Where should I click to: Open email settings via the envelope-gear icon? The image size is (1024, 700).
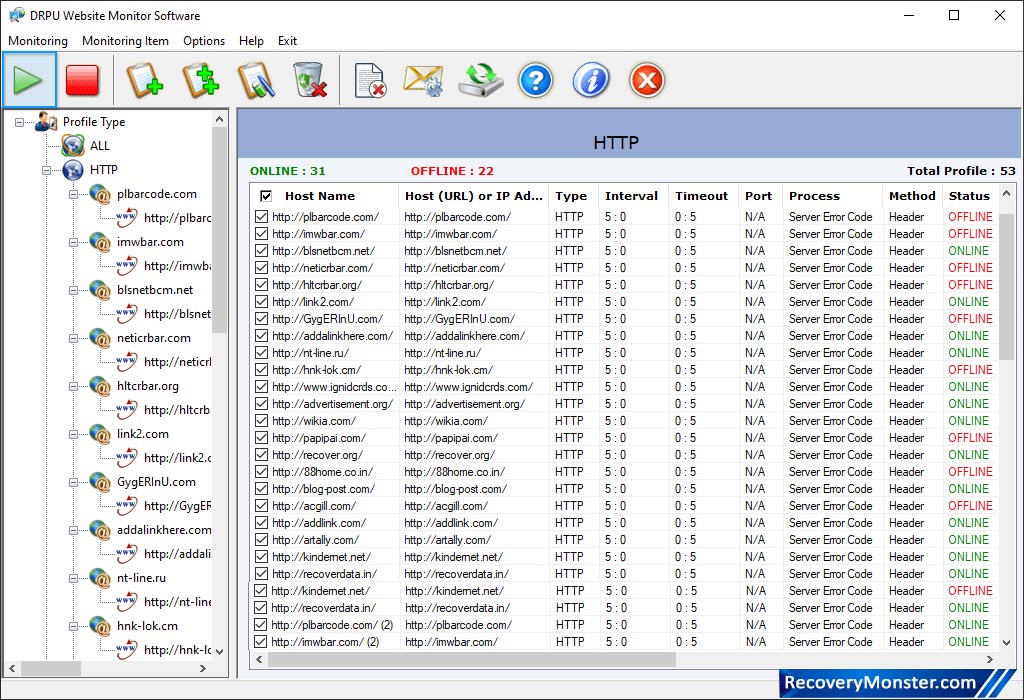(424, 80)
